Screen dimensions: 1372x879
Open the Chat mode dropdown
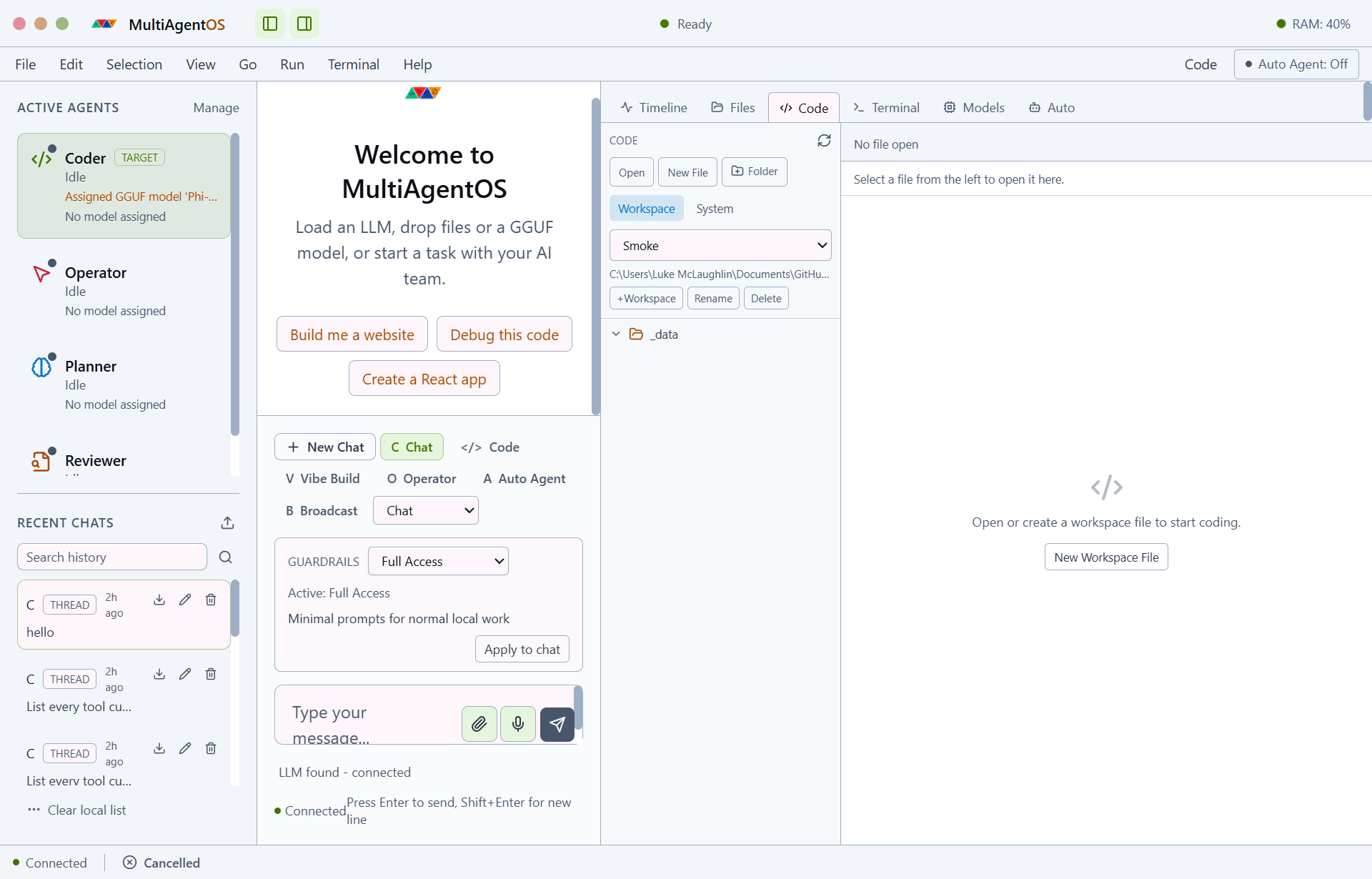[426, 511]
